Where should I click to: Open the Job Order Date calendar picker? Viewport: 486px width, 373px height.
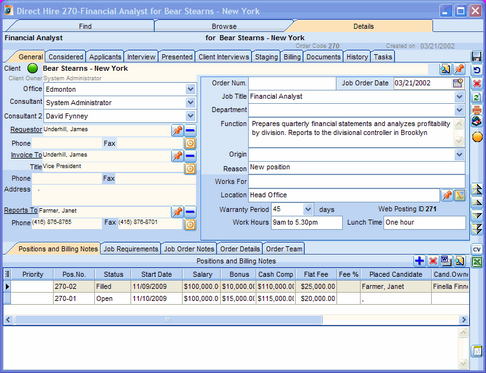click(x=458, y=83)
